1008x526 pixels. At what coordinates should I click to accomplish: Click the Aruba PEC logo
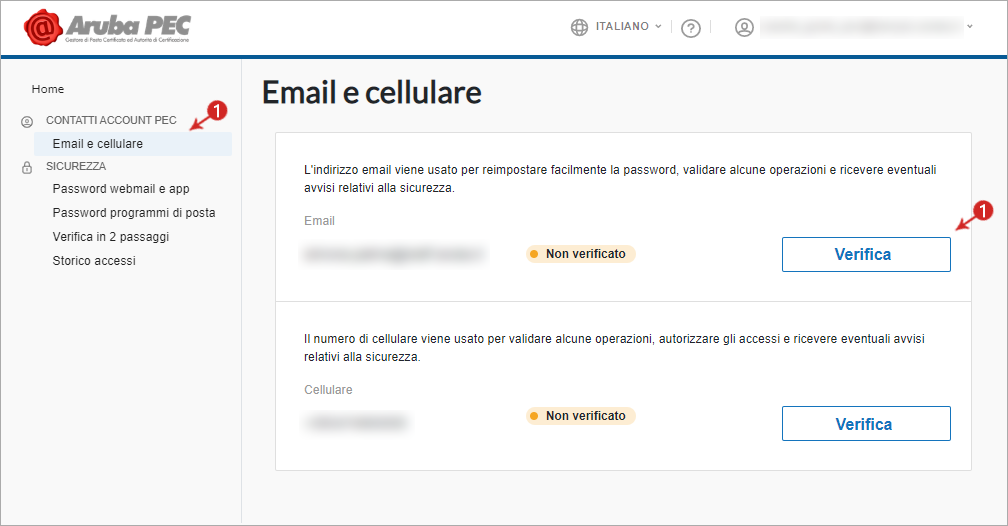(107, 28)
